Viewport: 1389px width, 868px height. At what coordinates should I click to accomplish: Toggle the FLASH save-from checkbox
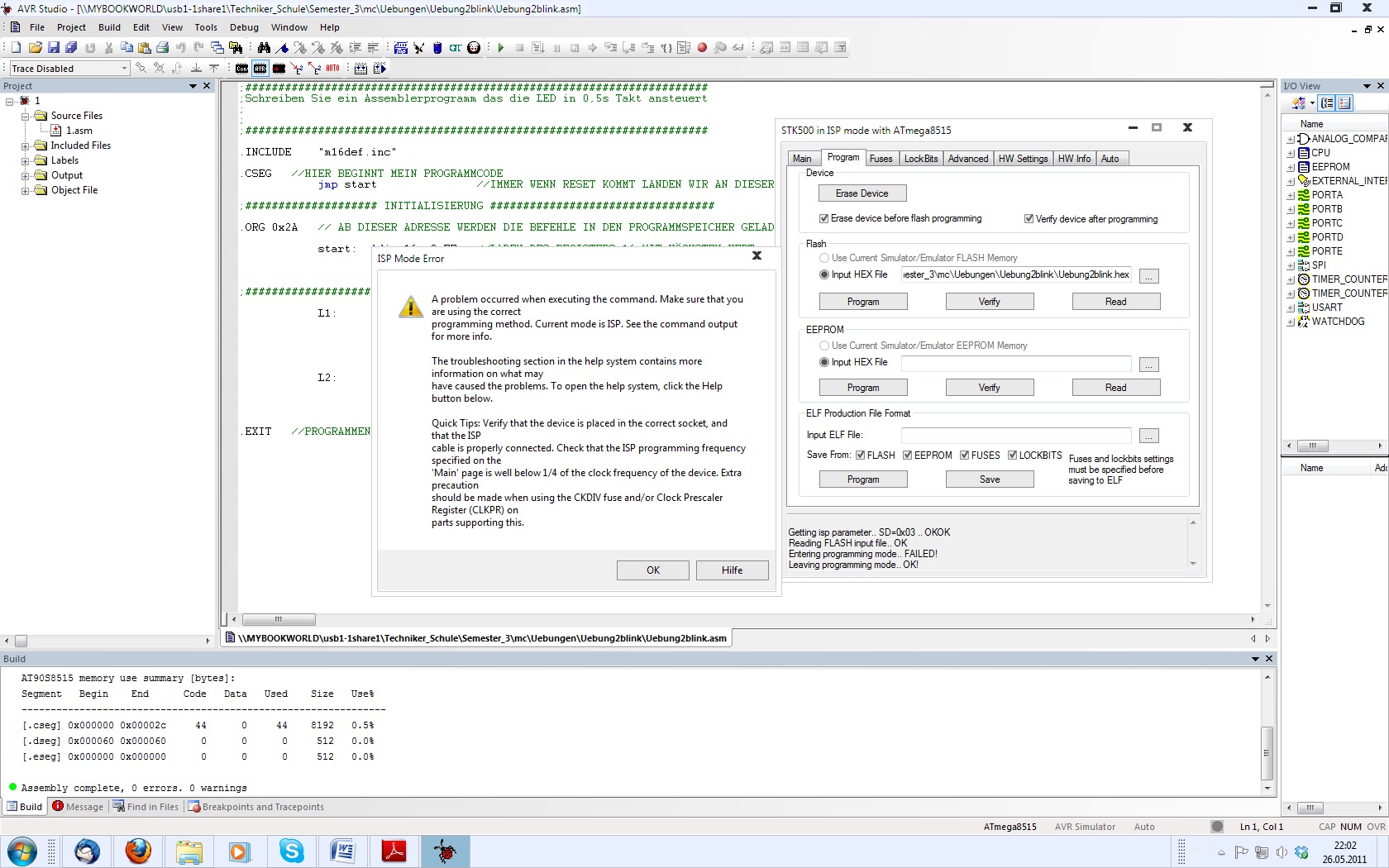click(x=861, y=455)
